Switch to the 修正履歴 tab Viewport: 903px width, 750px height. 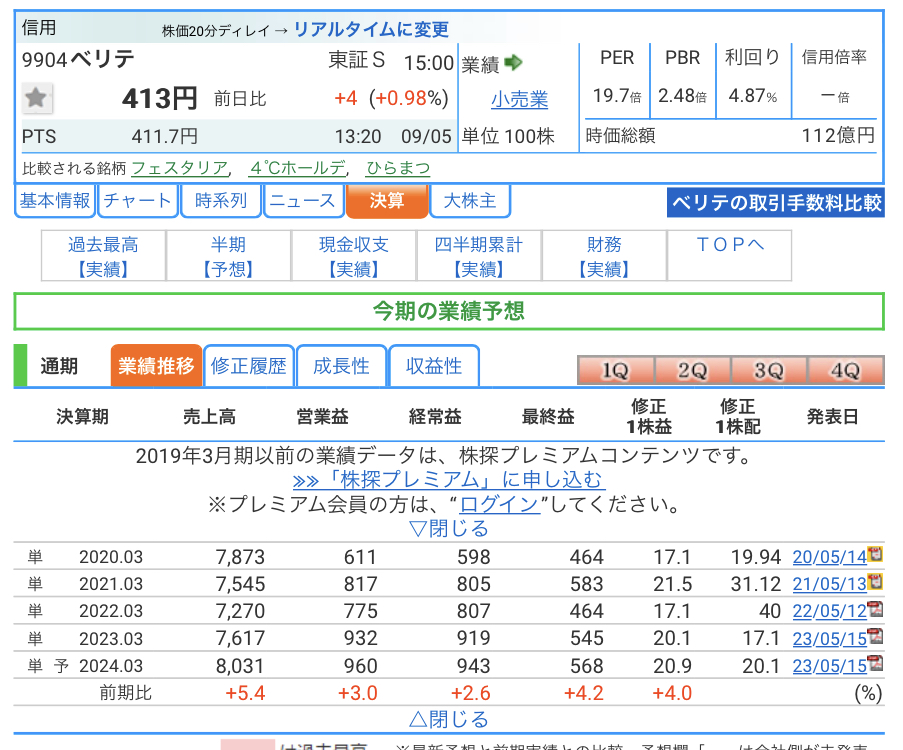[249, 366]
